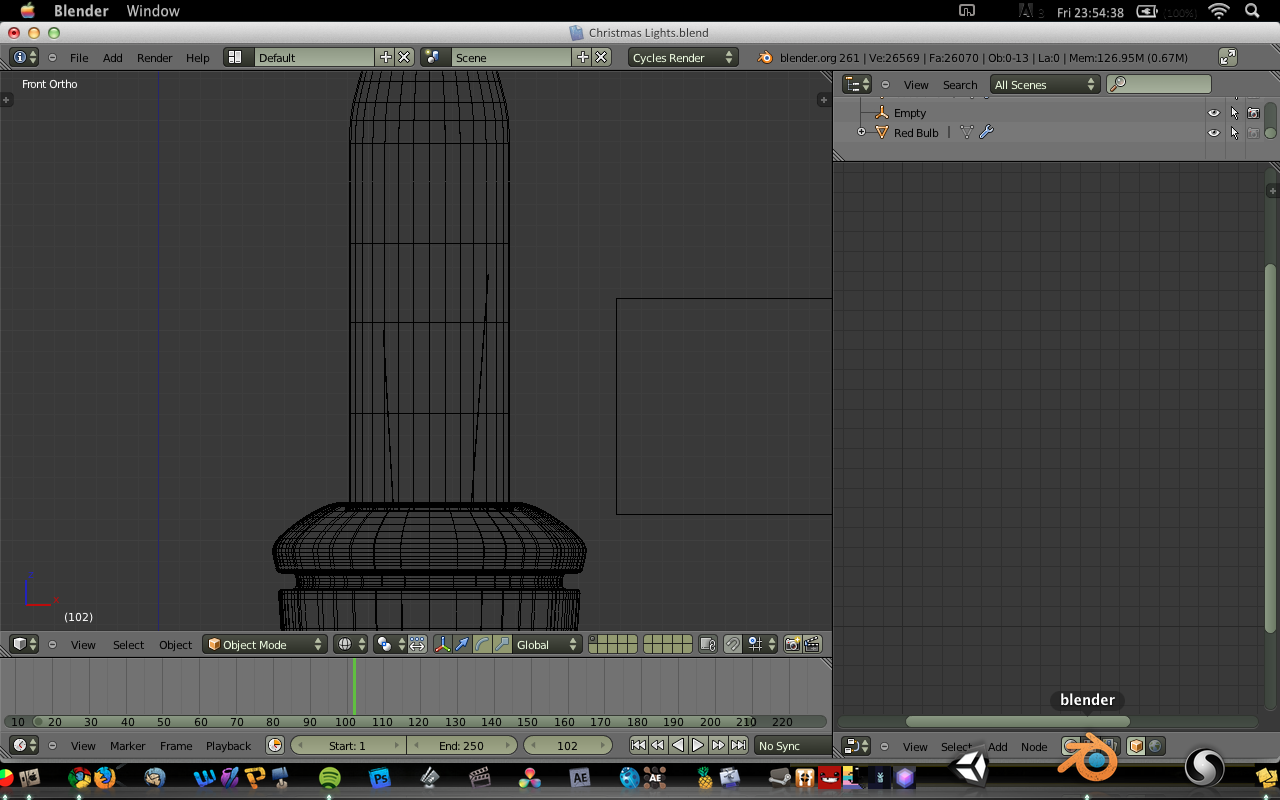1280x800 pixels.
Task: Open the Render menu in the info header
Action: tap(155, 58)
